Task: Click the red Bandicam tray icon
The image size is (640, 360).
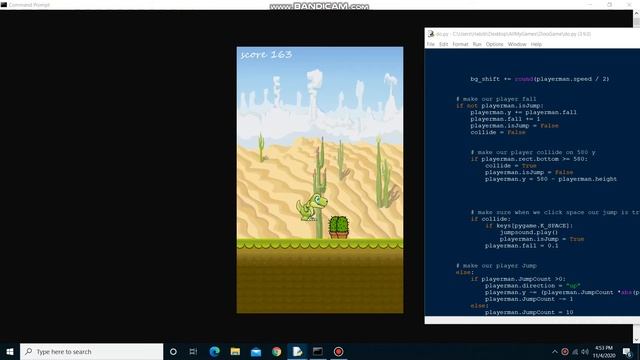Action: (565, 351)
